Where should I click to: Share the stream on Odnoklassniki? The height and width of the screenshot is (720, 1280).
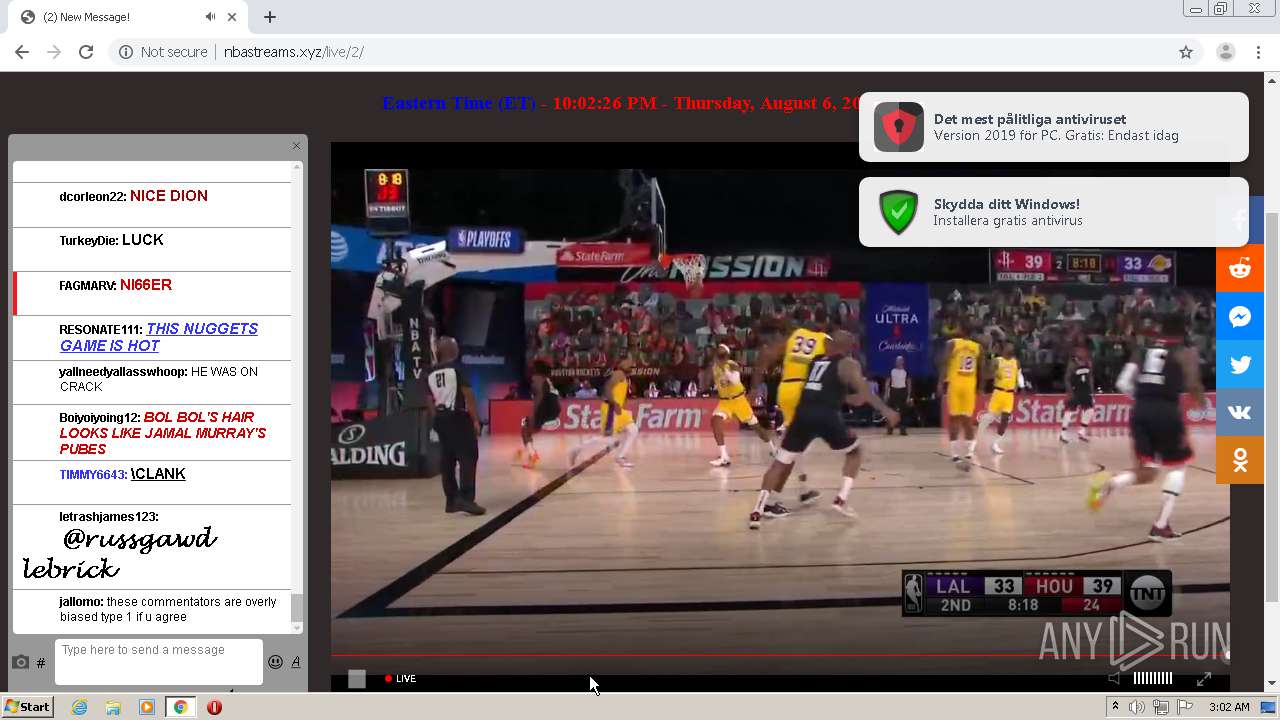(1240, 460)
